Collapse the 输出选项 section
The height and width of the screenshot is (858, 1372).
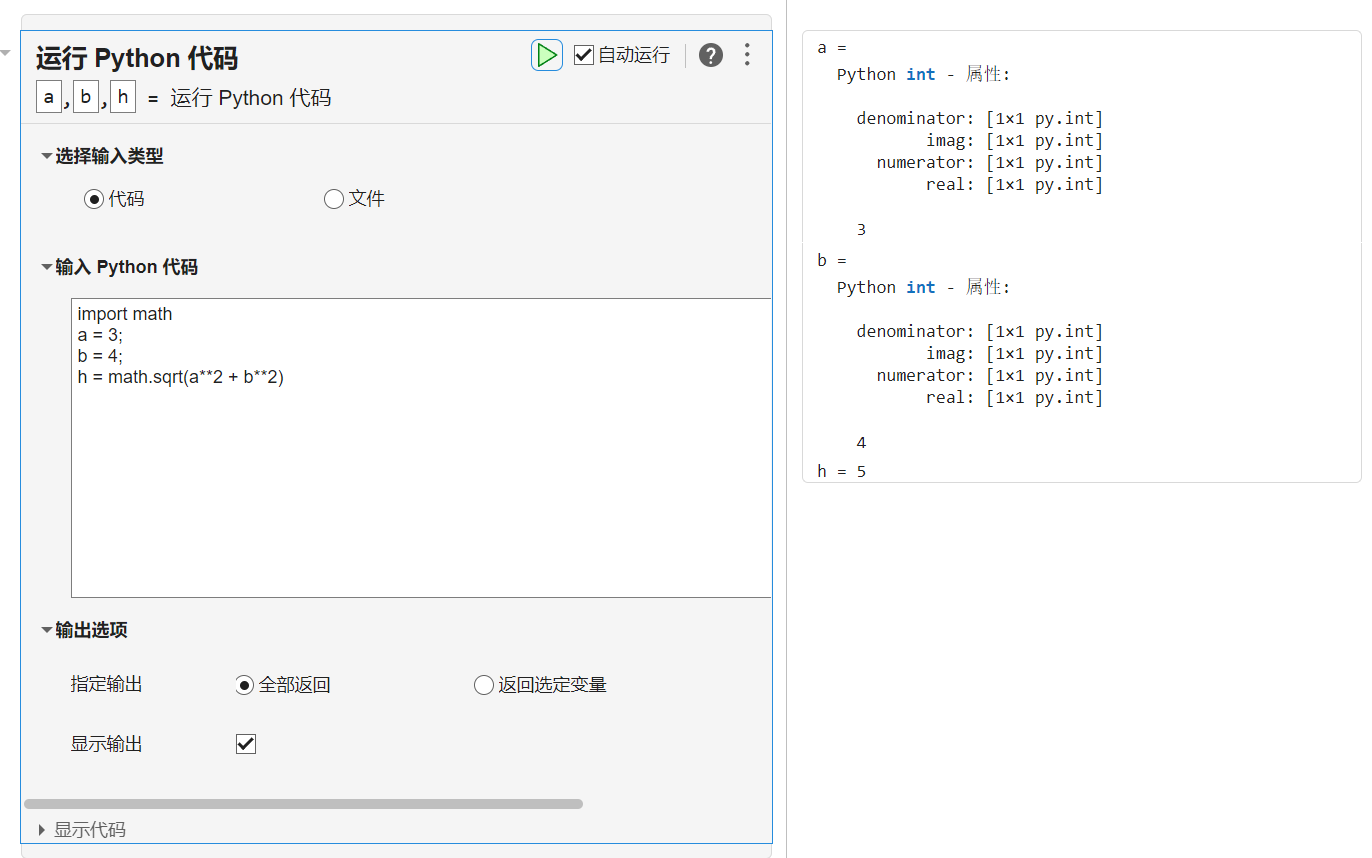pos(47,630)
